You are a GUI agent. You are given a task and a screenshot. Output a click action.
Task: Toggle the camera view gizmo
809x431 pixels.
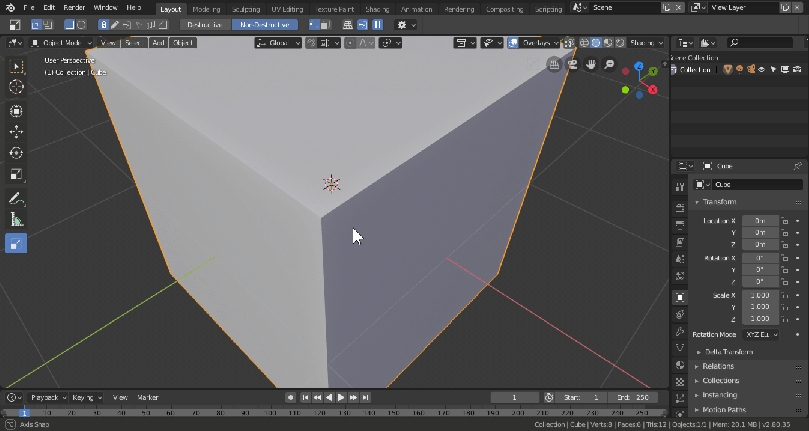click(x=573, y=65)
